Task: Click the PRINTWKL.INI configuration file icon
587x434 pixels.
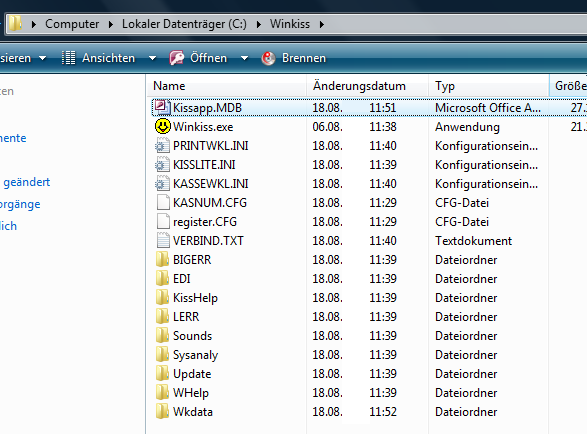Action: tap(162, 146)
